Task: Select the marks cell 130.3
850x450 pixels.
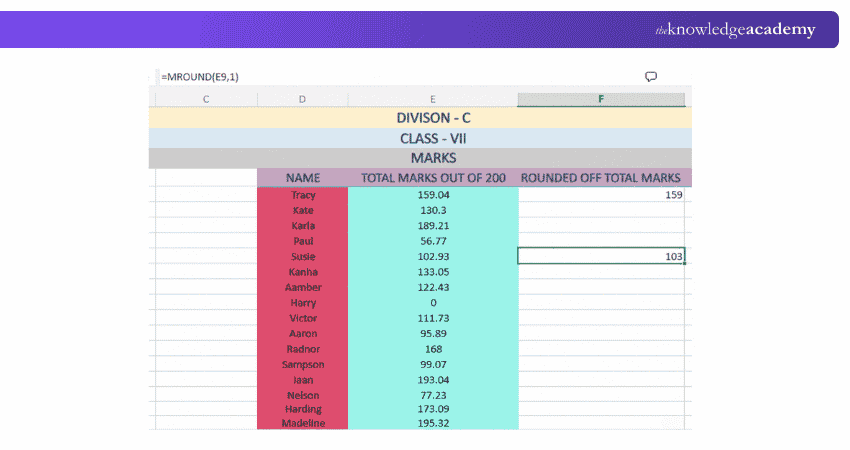Action: 433,210
